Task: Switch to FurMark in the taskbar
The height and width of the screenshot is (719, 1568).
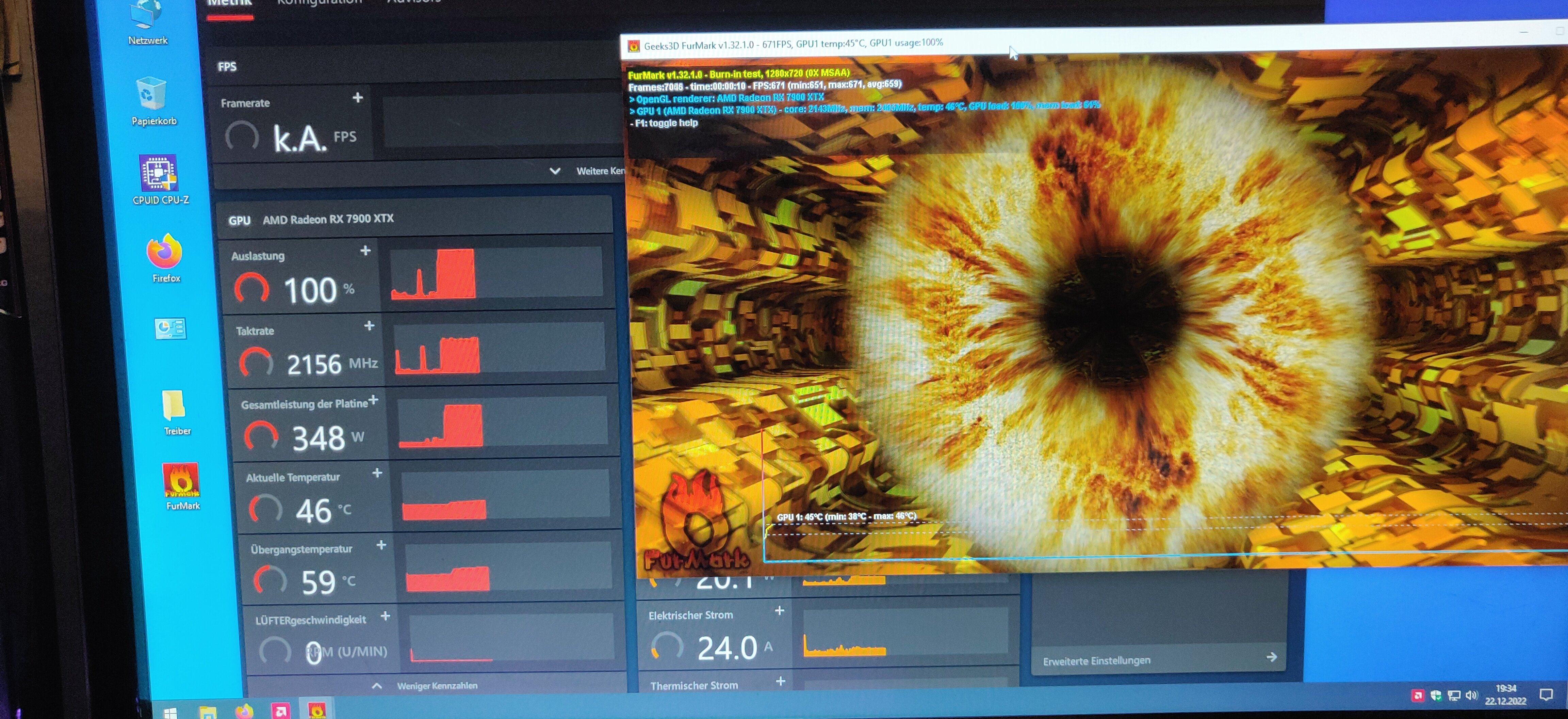Action: coord(316,710)
